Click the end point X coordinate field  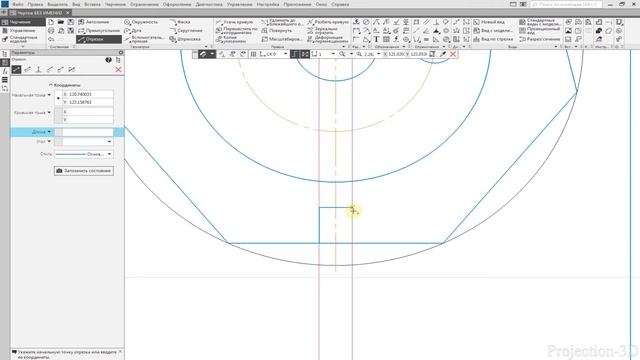(x=87, y=111)
